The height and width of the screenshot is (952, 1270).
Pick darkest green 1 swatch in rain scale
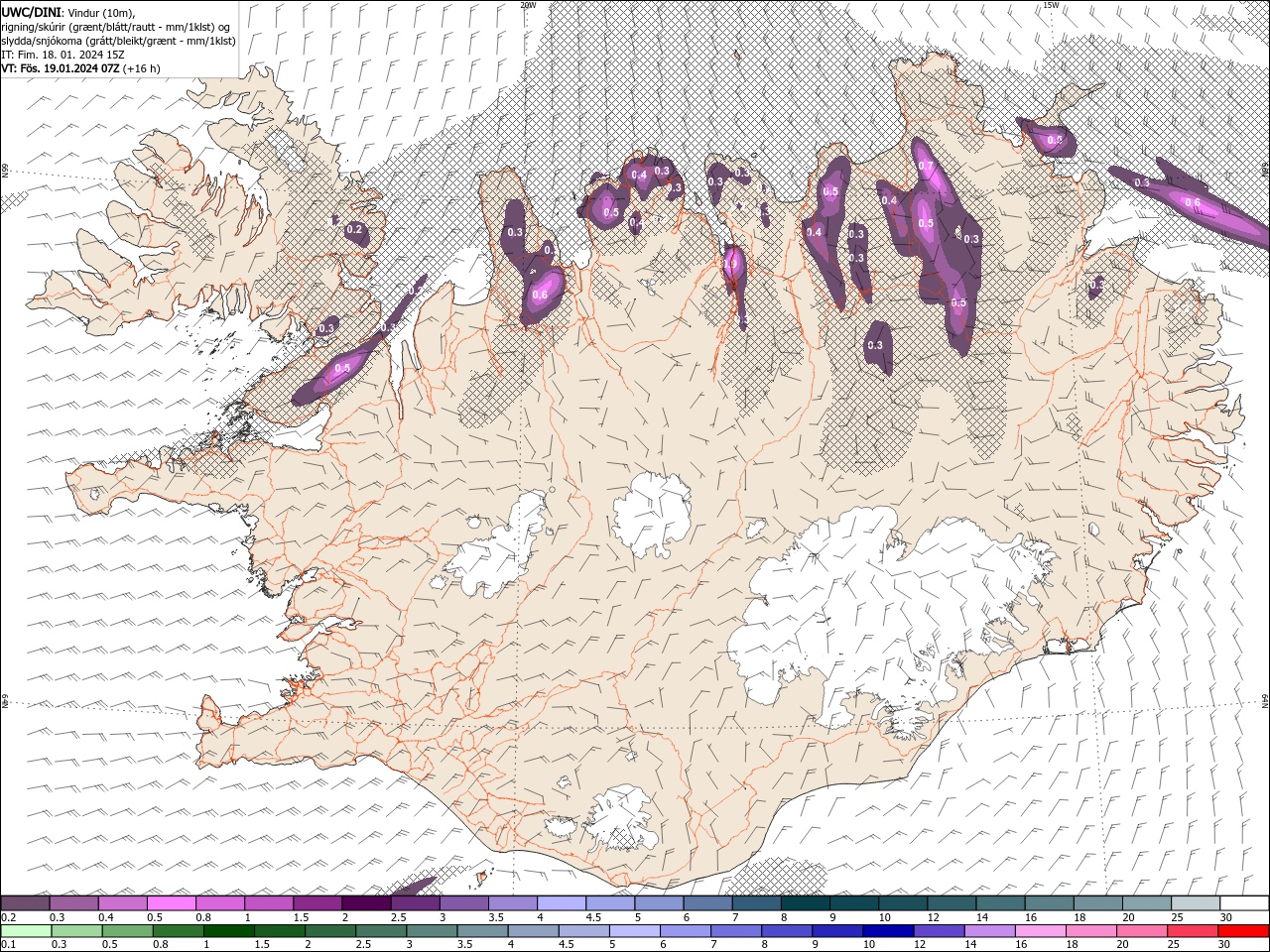[x=229, y=931]
